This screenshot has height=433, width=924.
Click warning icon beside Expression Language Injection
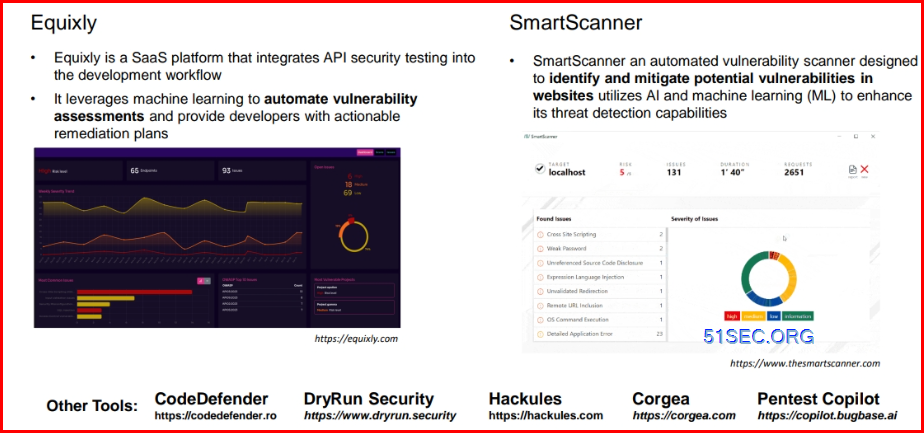point(540,277)
